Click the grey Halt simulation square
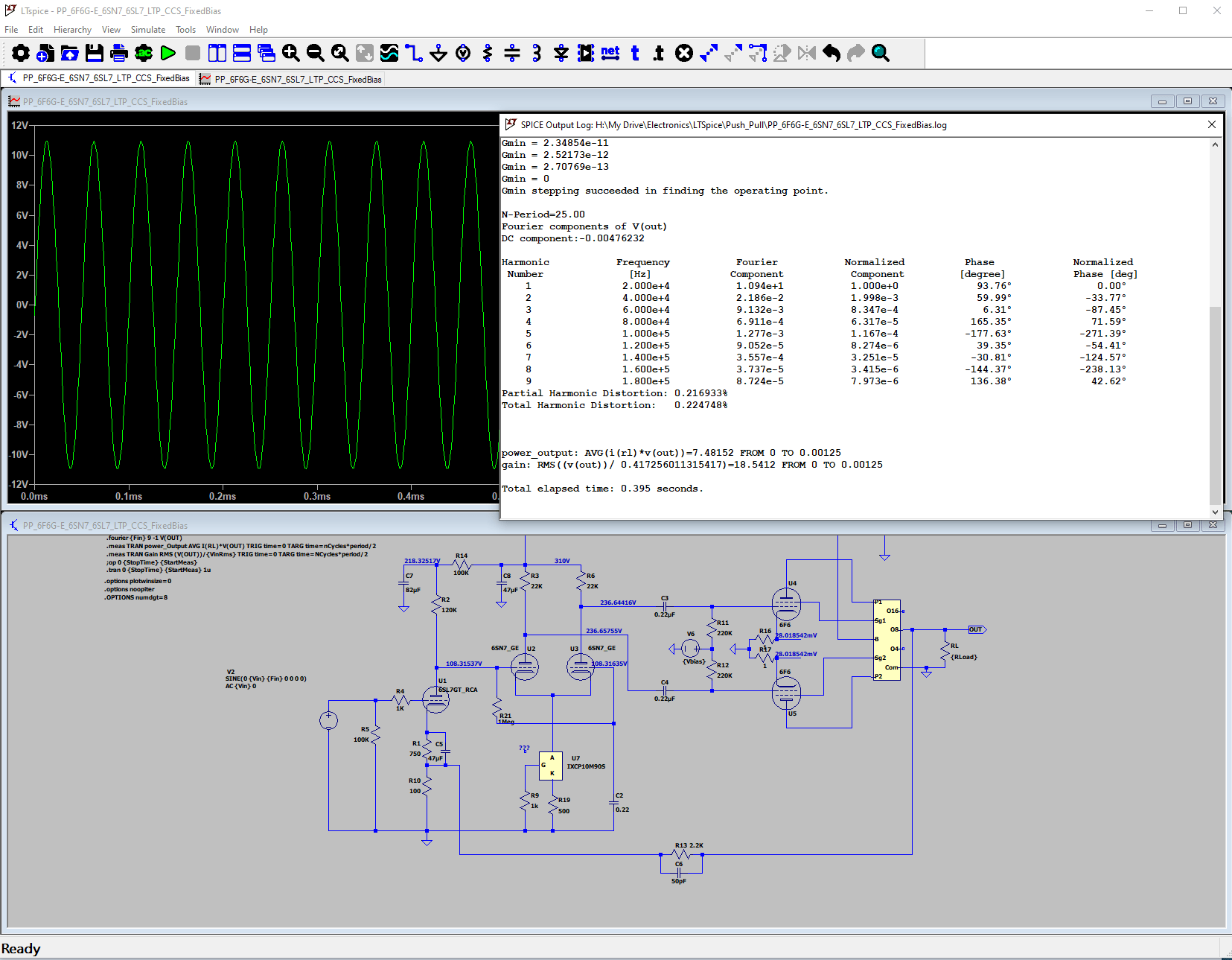Viewport: 1232px width, 960px height. pos(193,53)
